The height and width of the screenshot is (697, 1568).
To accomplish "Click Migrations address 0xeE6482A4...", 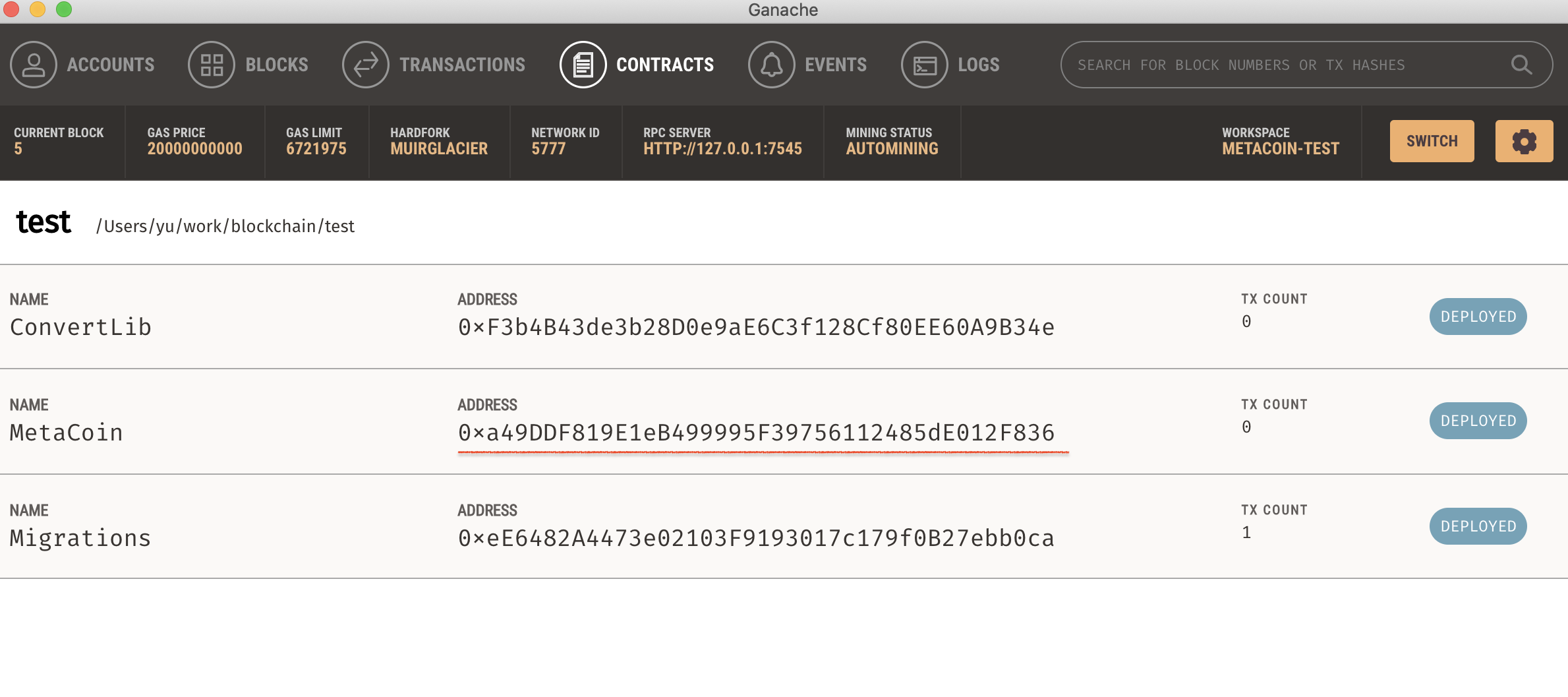I will pyautogui.click(x=756, y=538).
